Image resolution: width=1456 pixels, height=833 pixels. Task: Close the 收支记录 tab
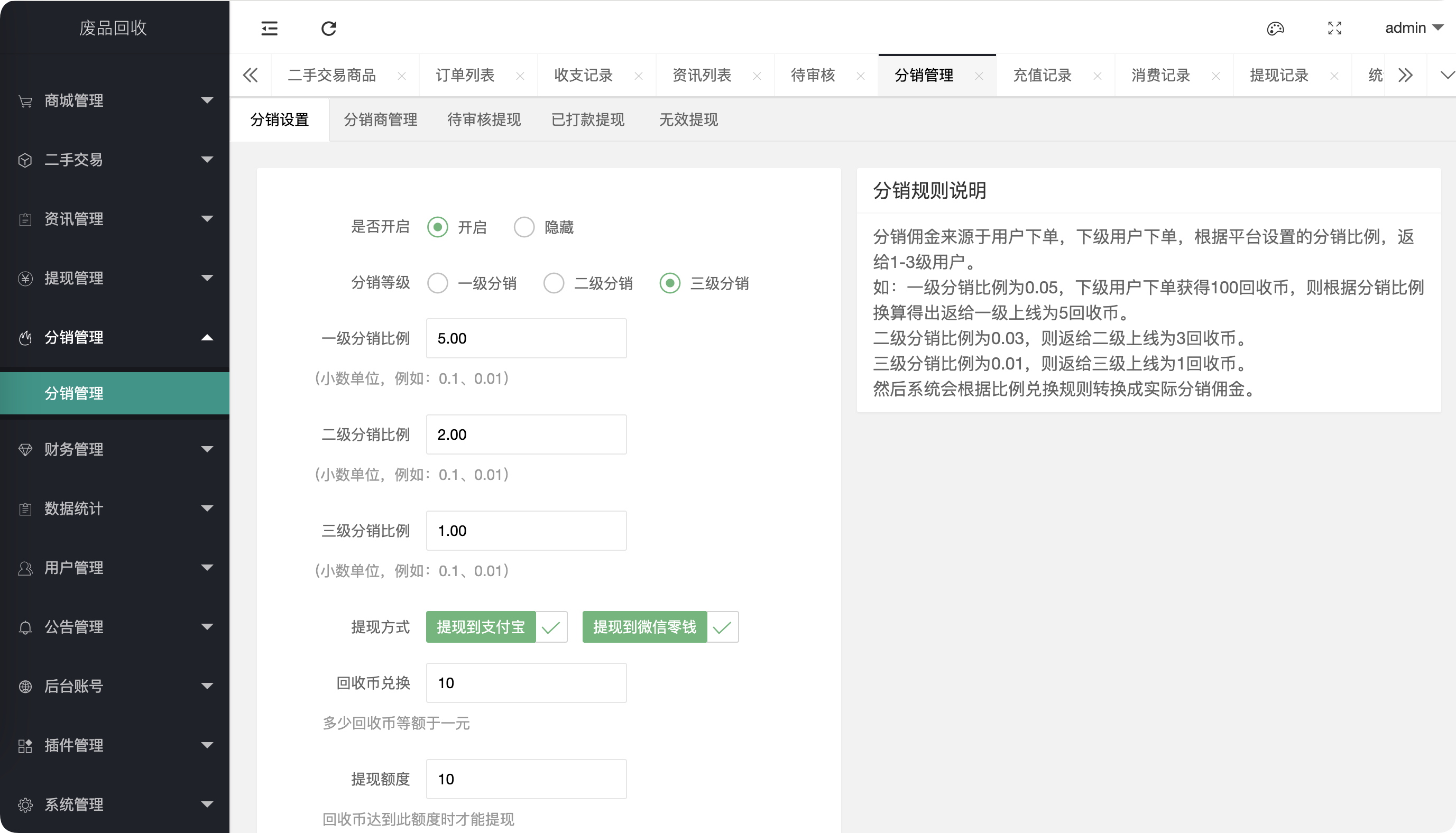pyautogui.click(x=639, y=76)
